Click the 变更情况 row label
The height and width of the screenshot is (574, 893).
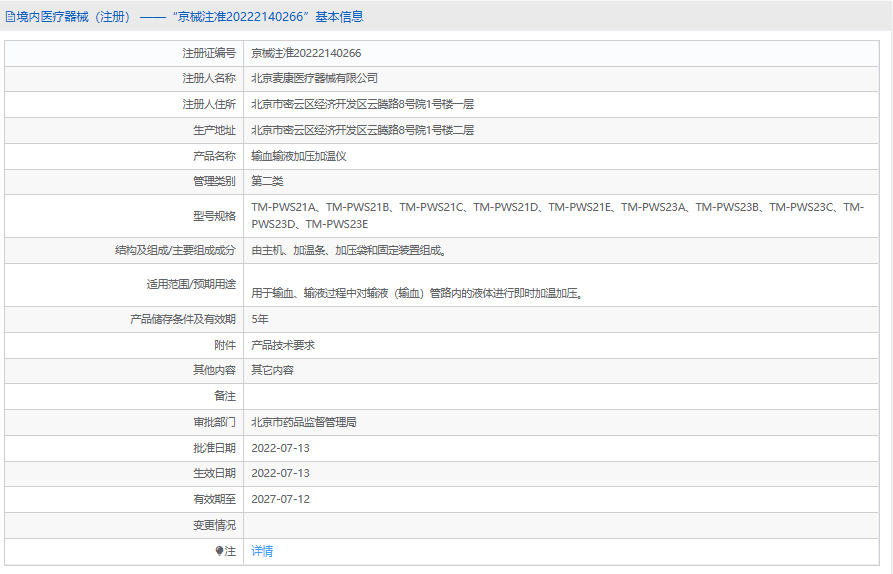coord(214,525)
